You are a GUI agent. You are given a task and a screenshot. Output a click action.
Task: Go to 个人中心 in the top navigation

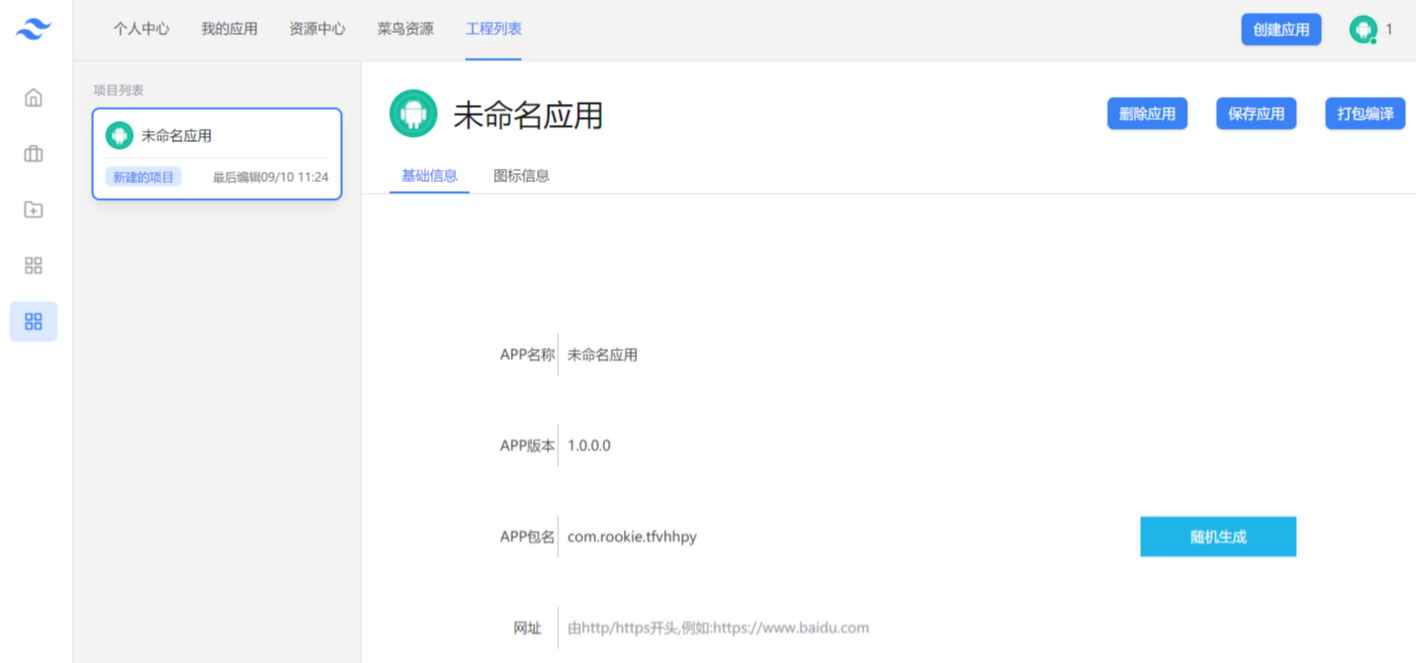tap(140, 29)
